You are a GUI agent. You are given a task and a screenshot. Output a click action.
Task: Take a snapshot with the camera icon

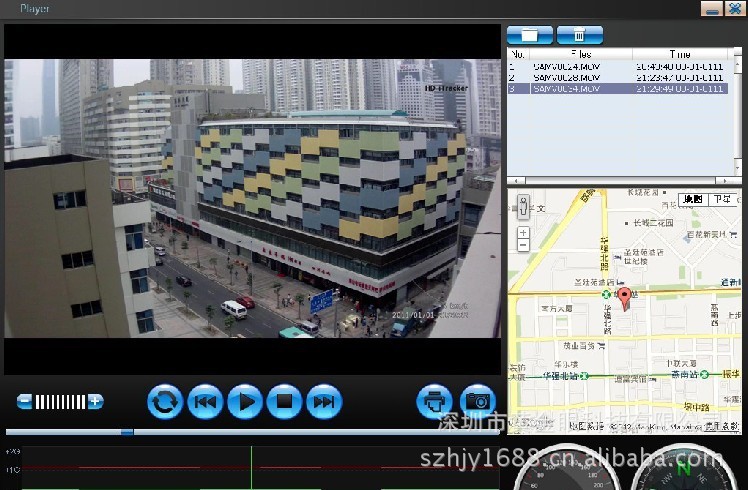pos(478,402)
